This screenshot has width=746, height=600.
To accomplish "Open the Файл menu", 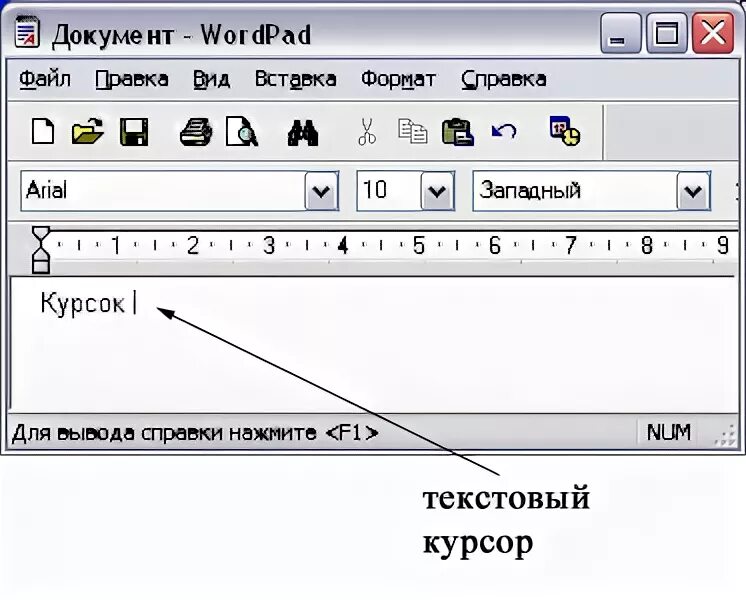I will [x=45, y=79].
